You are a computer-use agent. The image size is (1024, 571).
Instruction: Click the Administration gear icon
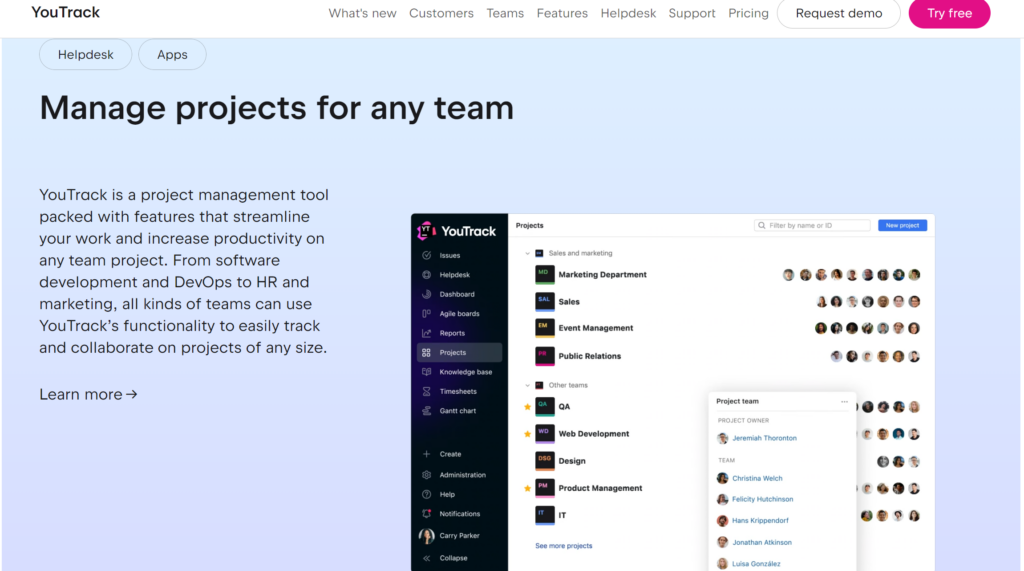(x=427, y=475)
